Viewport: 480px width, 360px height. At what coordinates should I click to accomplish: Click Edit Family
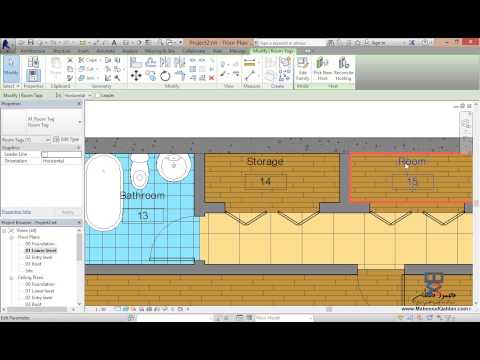pos(303,68)
